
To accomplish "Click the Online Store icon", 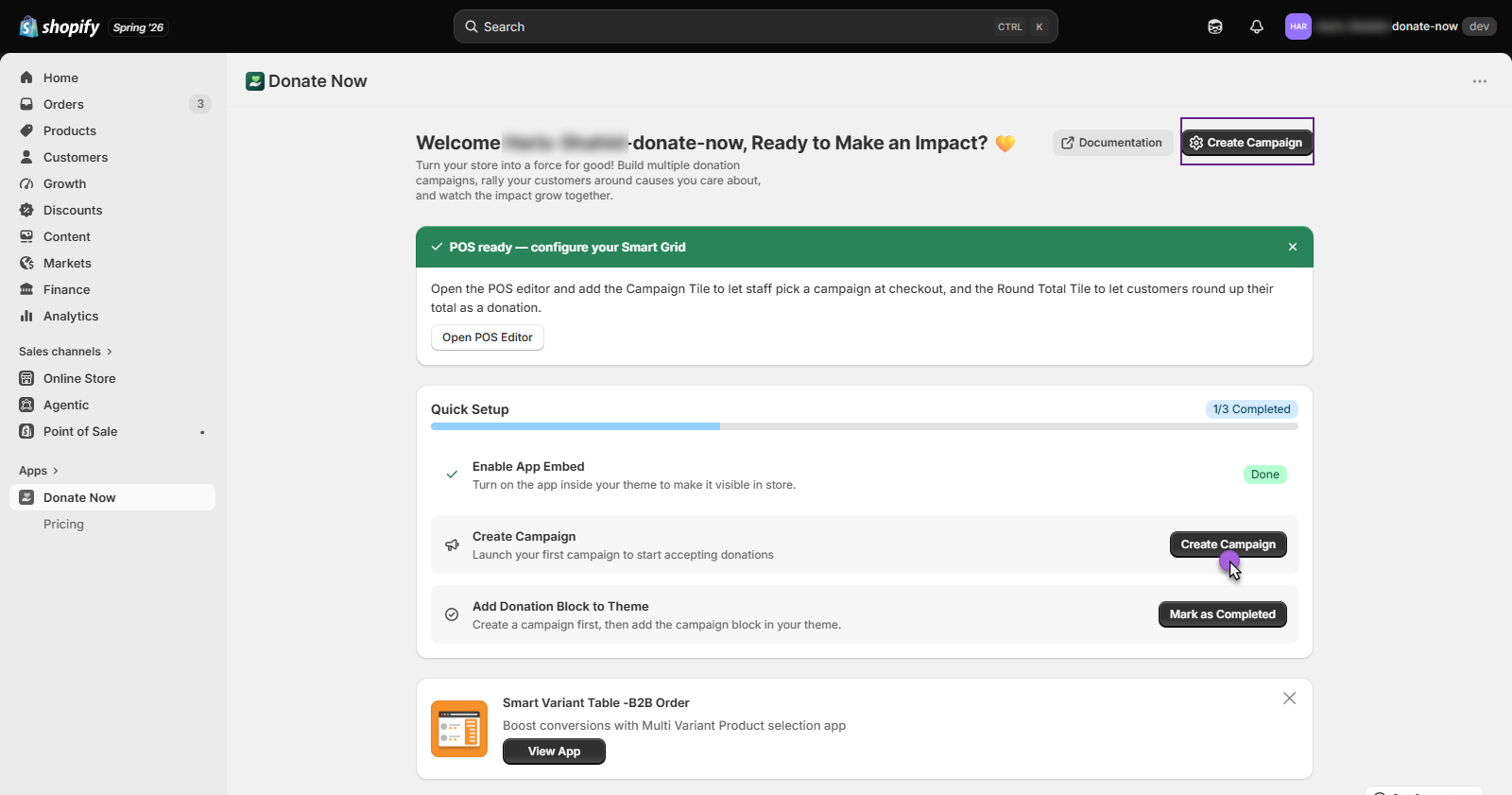I will pos(26,378).
